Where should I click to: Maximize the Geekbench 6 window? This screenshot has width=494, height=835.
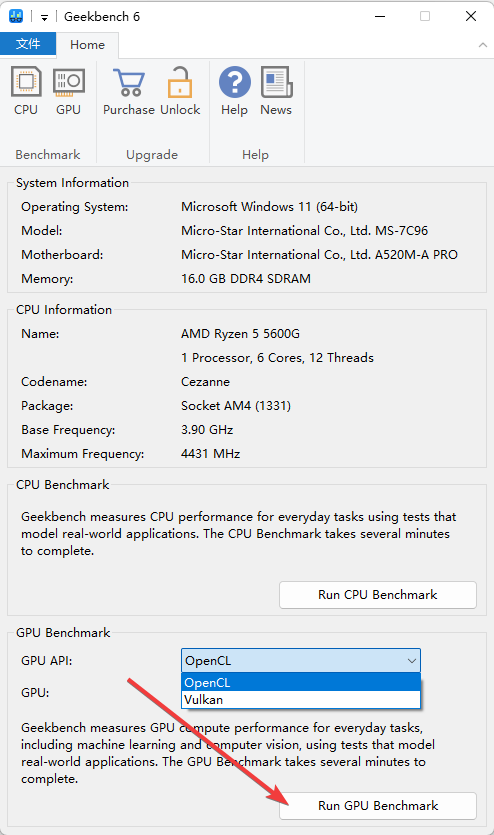(x=425, y=17)
